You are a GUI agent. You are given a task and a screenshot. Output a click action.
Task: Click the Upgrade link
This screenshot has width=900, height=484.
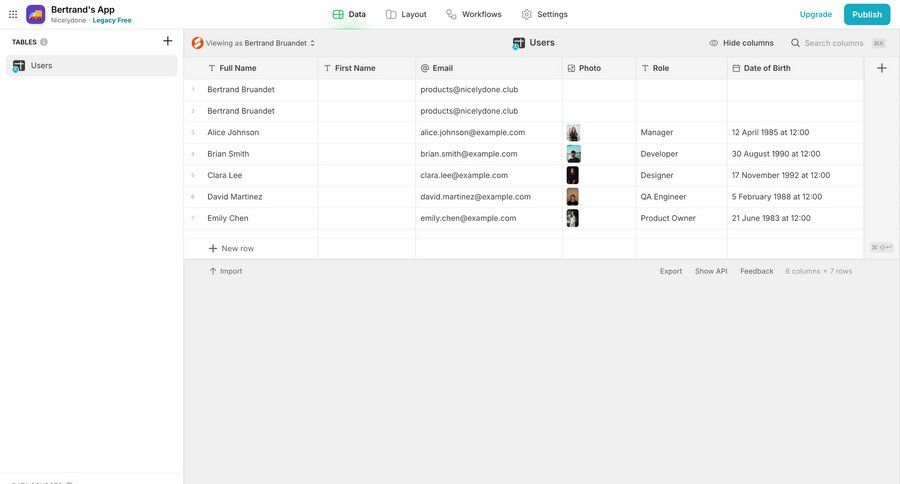(x=816, y=14)
